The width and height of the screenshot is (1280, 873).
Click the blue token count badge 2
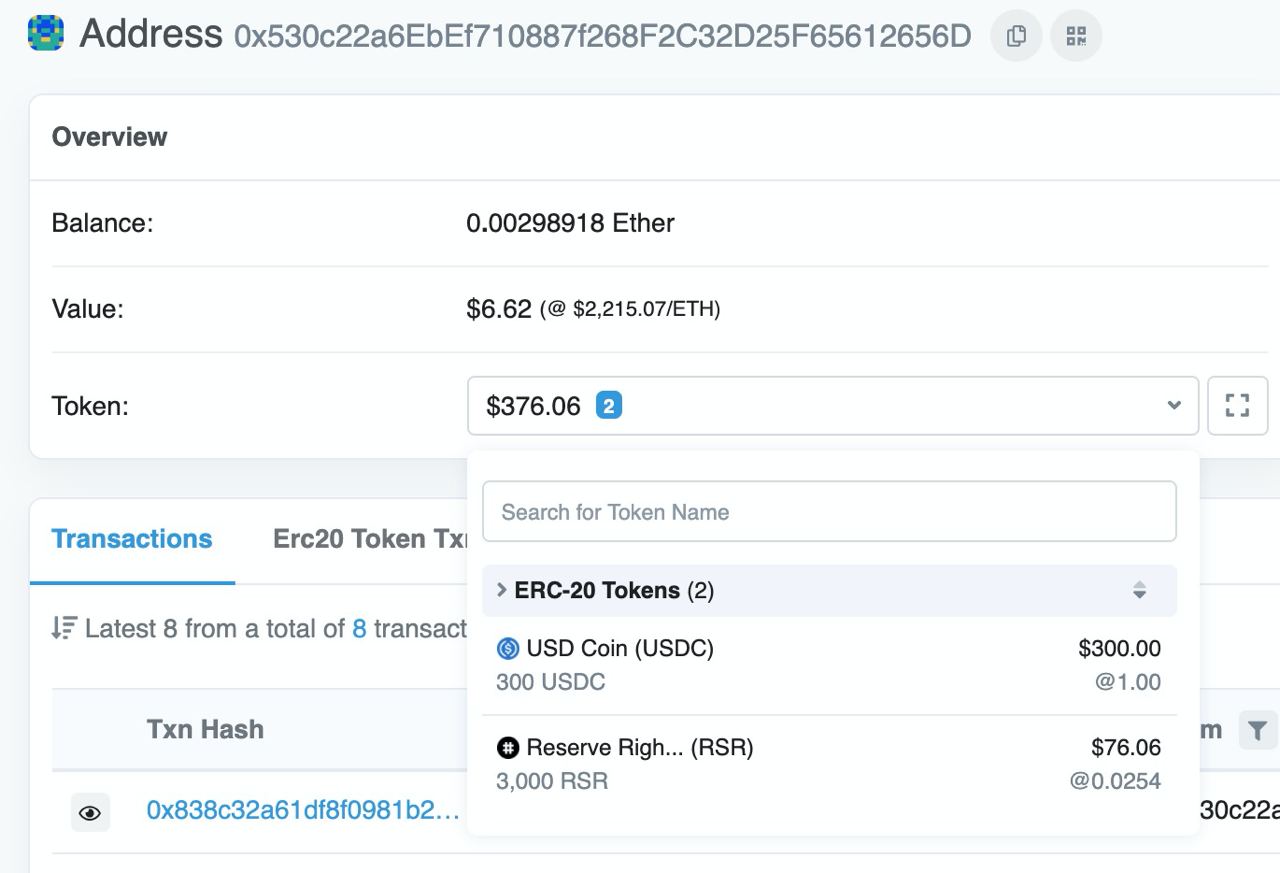pos(609,406)
